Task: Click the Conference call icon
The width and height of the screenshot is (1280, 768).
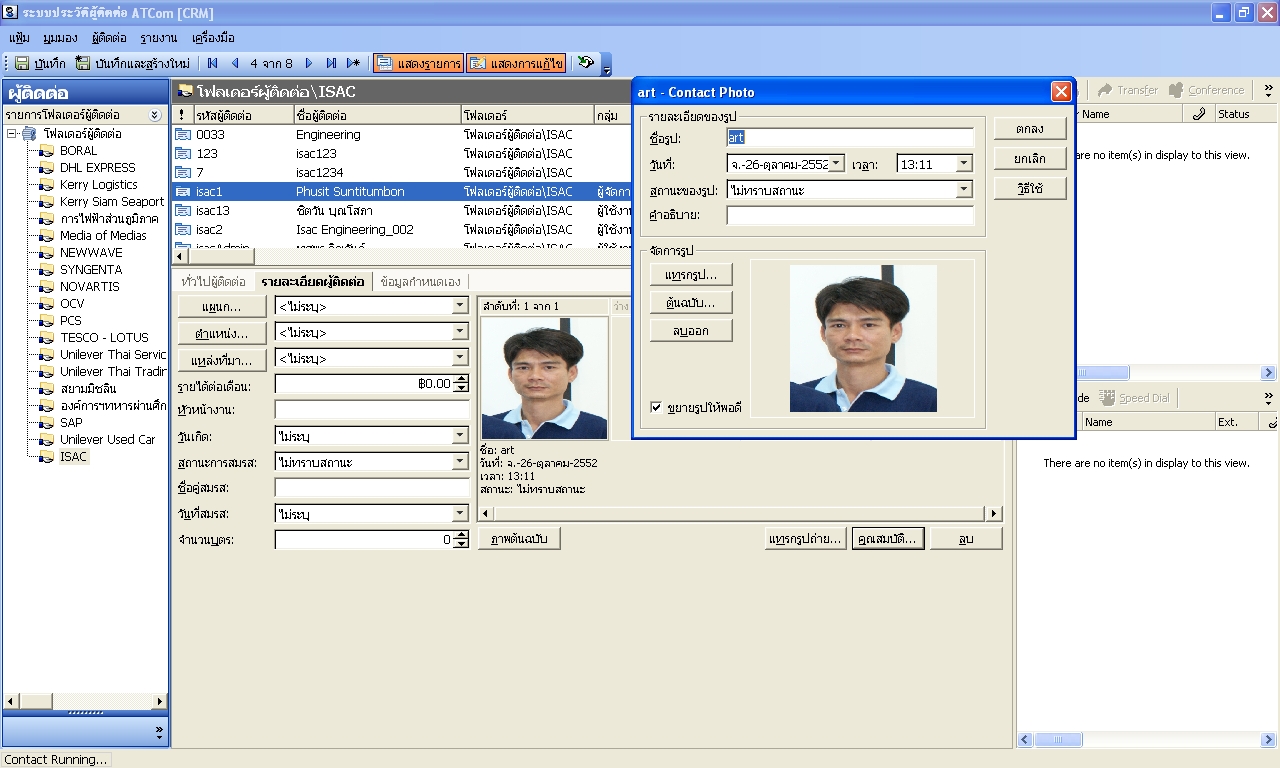Action: 1177,89
